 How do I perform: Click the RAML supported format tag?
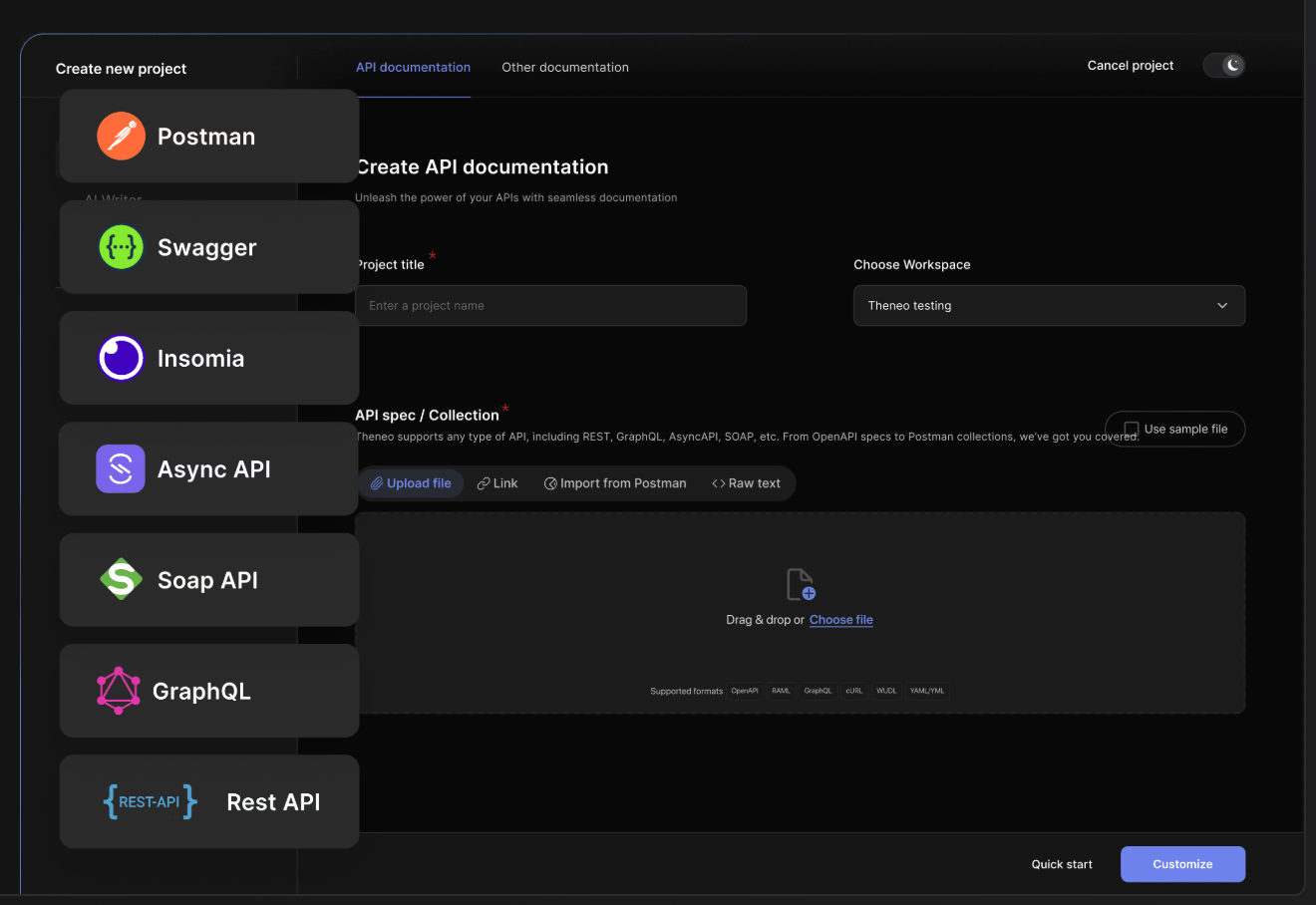click(781, 691)
